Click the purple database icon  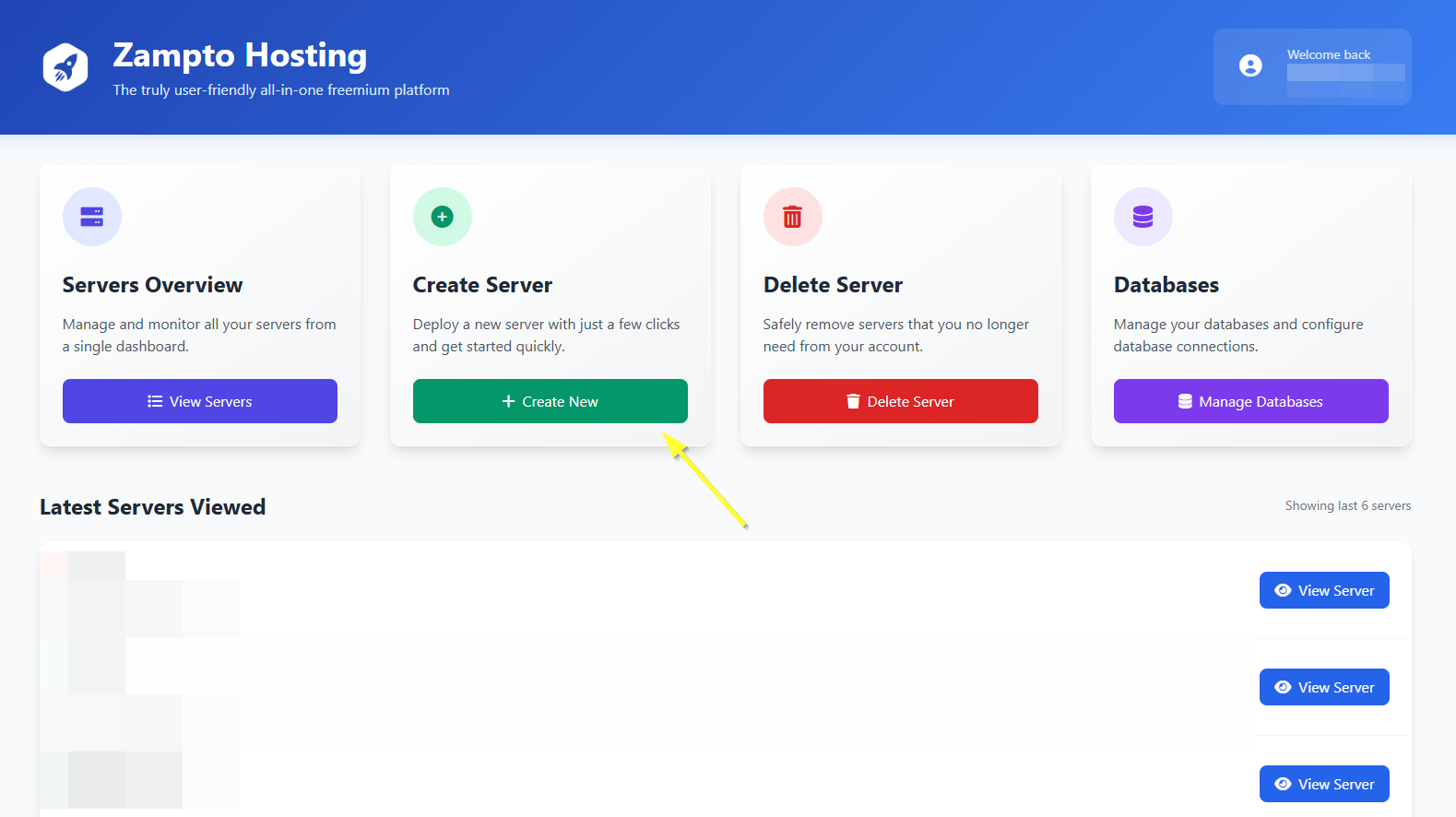tap(1143, 217)
